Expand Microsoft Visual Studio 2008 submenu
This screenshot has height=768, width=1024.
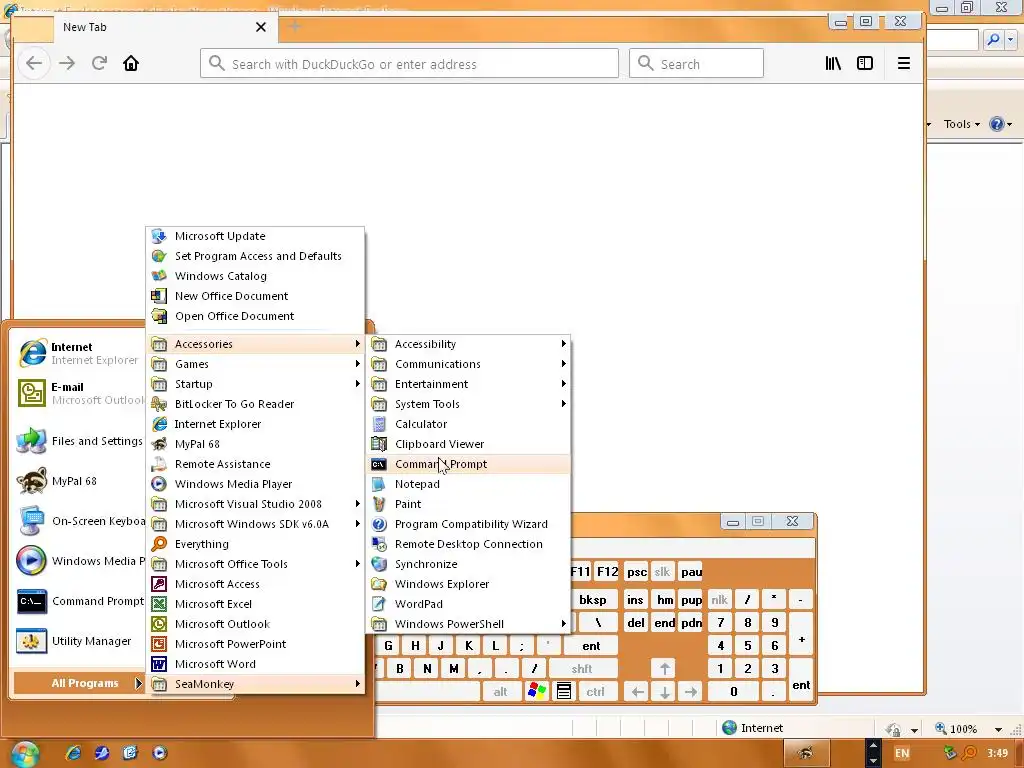click(x=255, y=504)
